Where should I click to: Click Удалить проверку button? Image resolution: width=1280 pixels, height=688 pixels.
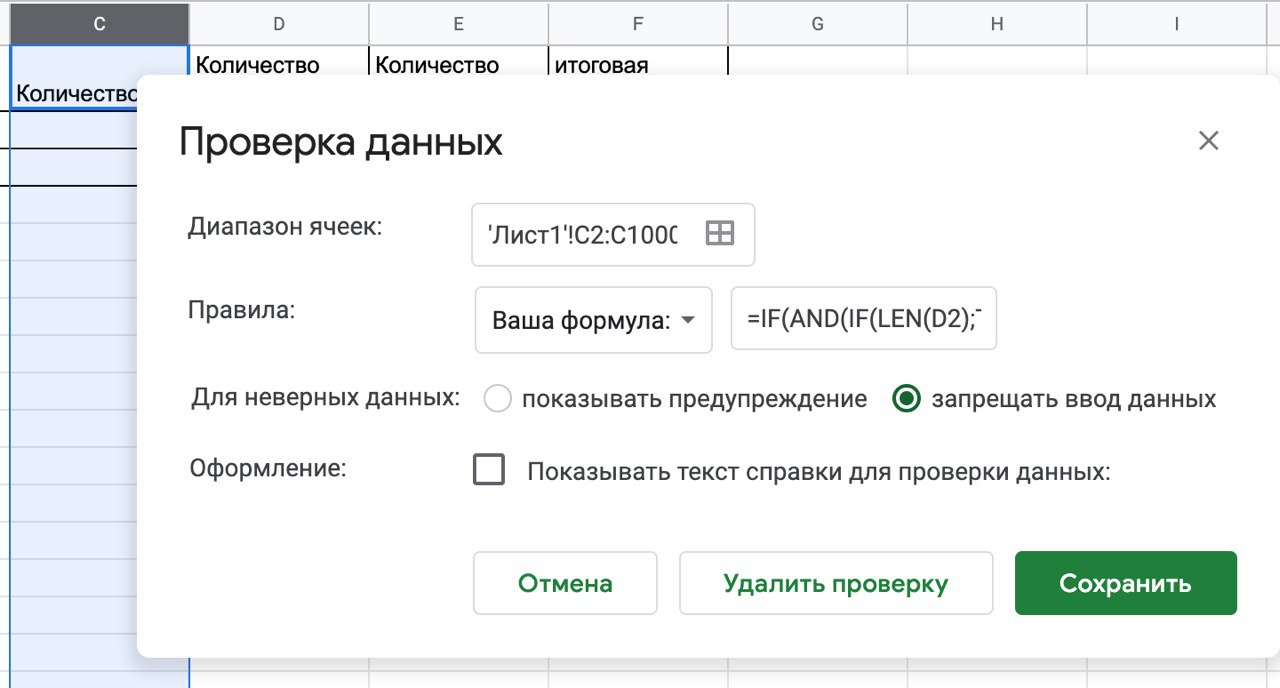tap(835, 583)
